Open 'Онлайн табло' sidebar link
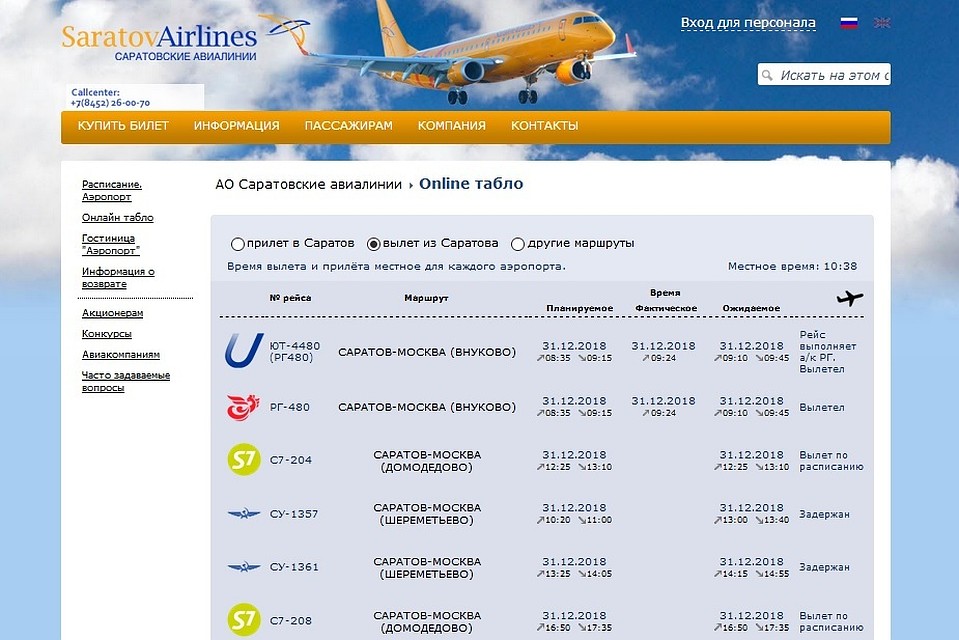The height and width of the screenshot is (640, 959). click(117, 218)
